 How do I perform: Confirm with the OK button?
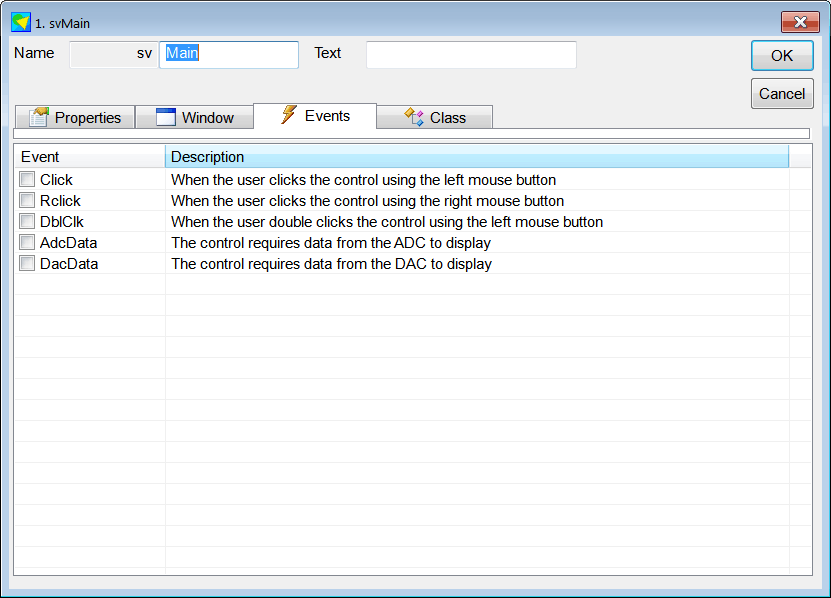tap(782, 56)
